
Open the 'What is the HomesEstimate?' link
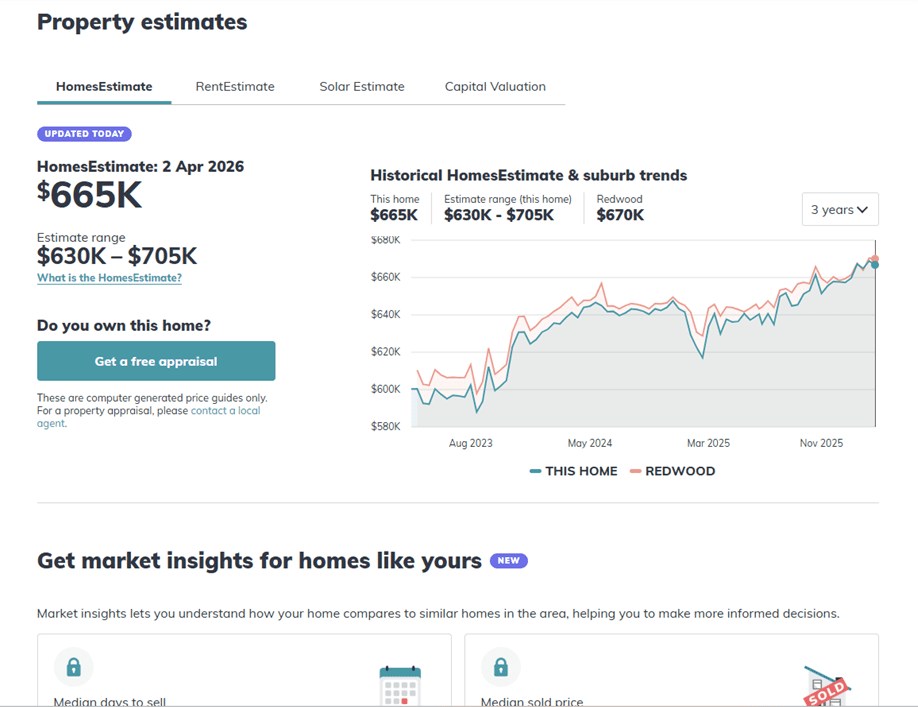click(x=109, y=278)
